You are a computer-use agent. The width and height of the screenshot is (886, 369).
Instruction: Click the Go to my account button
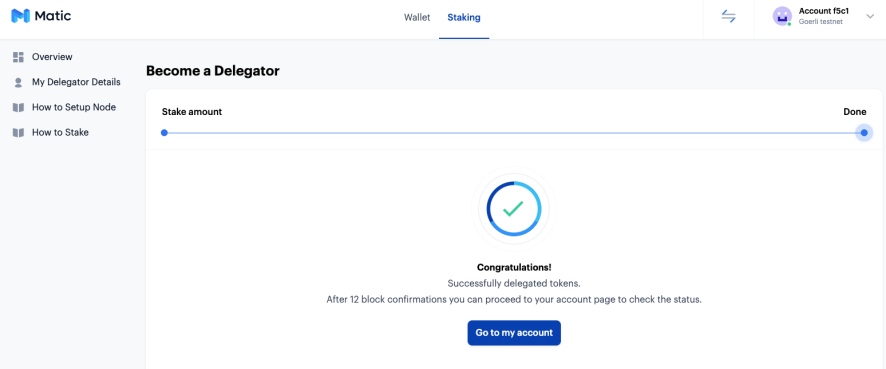514,333
